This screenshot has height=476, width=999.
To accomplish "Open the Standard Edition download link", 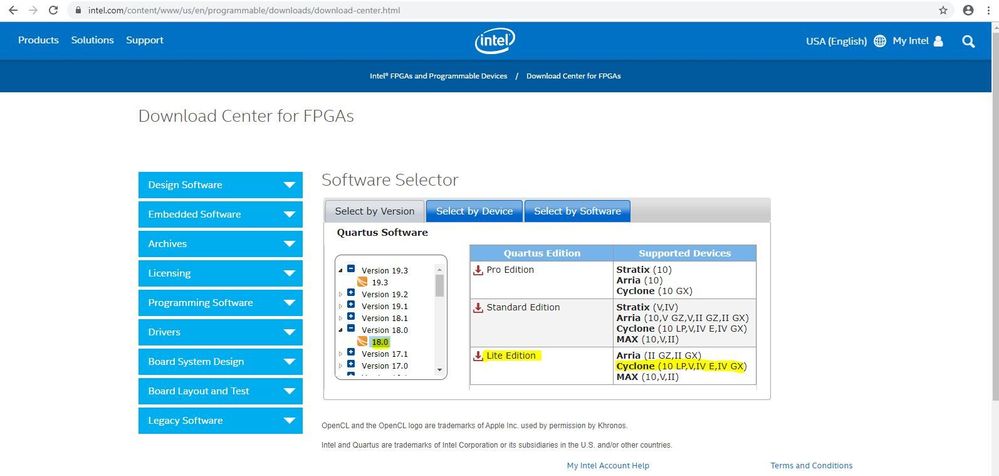I will [522, 308].
